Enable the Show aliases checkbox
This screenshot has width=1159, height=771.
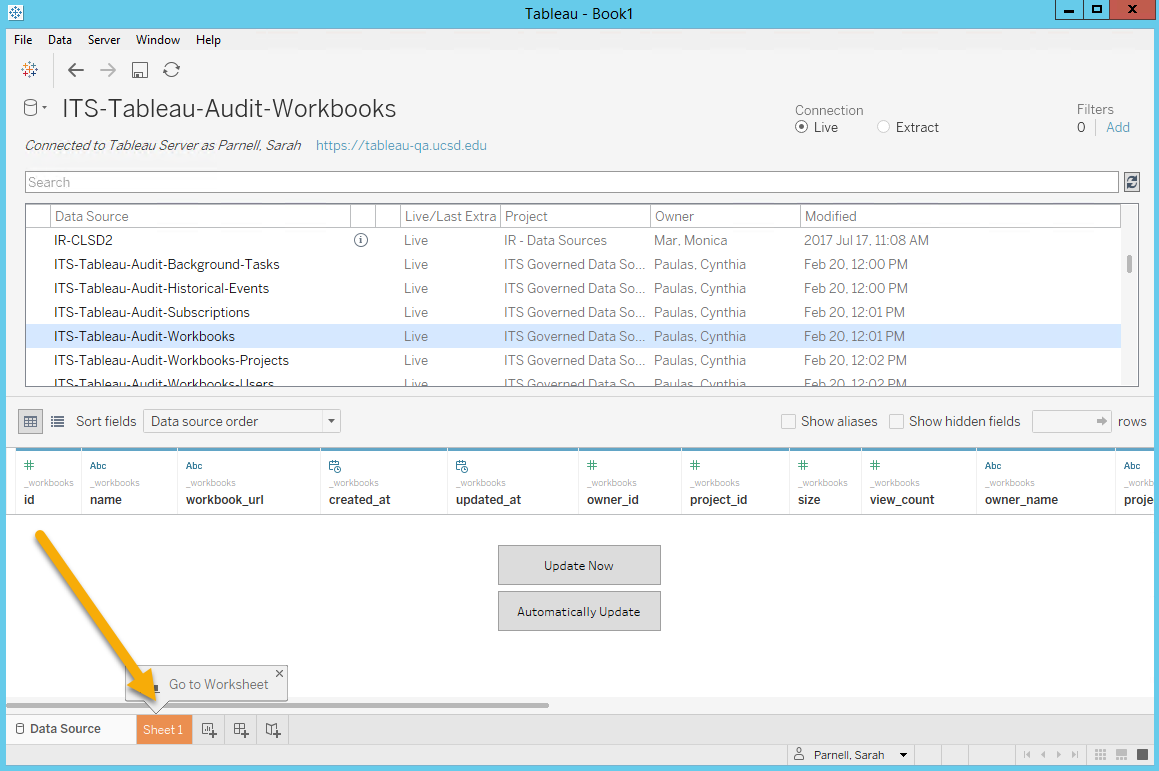point(789,421)
